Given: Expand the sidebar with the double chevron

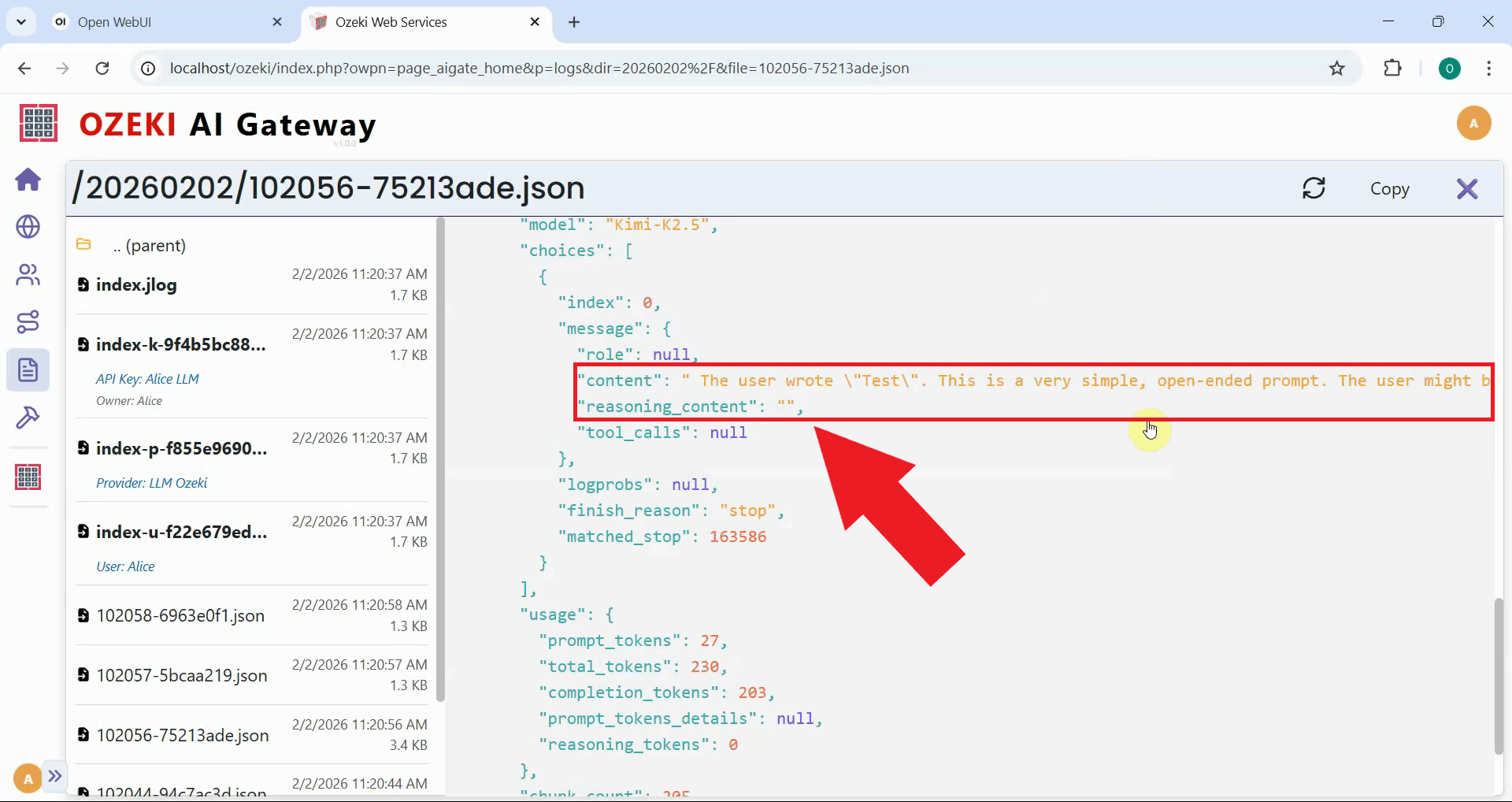Looking at the screenshot, I should [x=54, y=777].
